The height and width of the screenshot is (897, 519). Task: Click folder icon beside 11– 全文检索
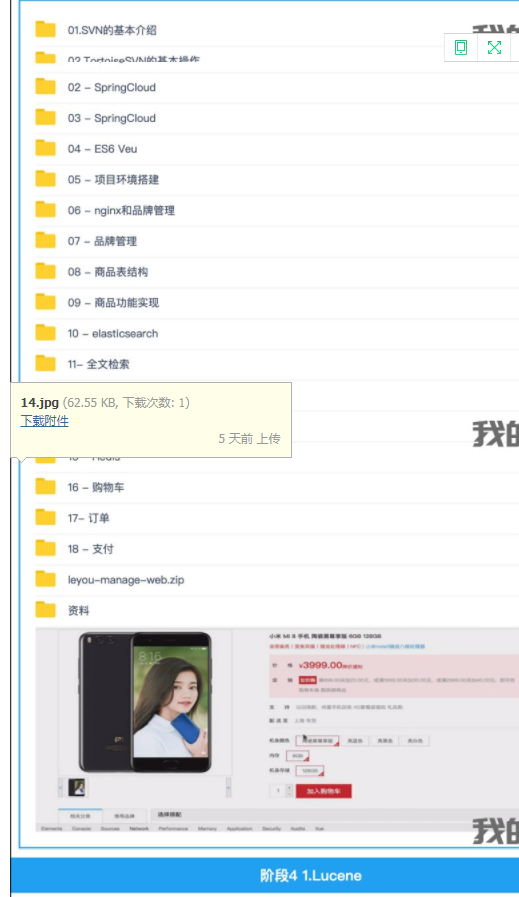click(x=45, y=364)
